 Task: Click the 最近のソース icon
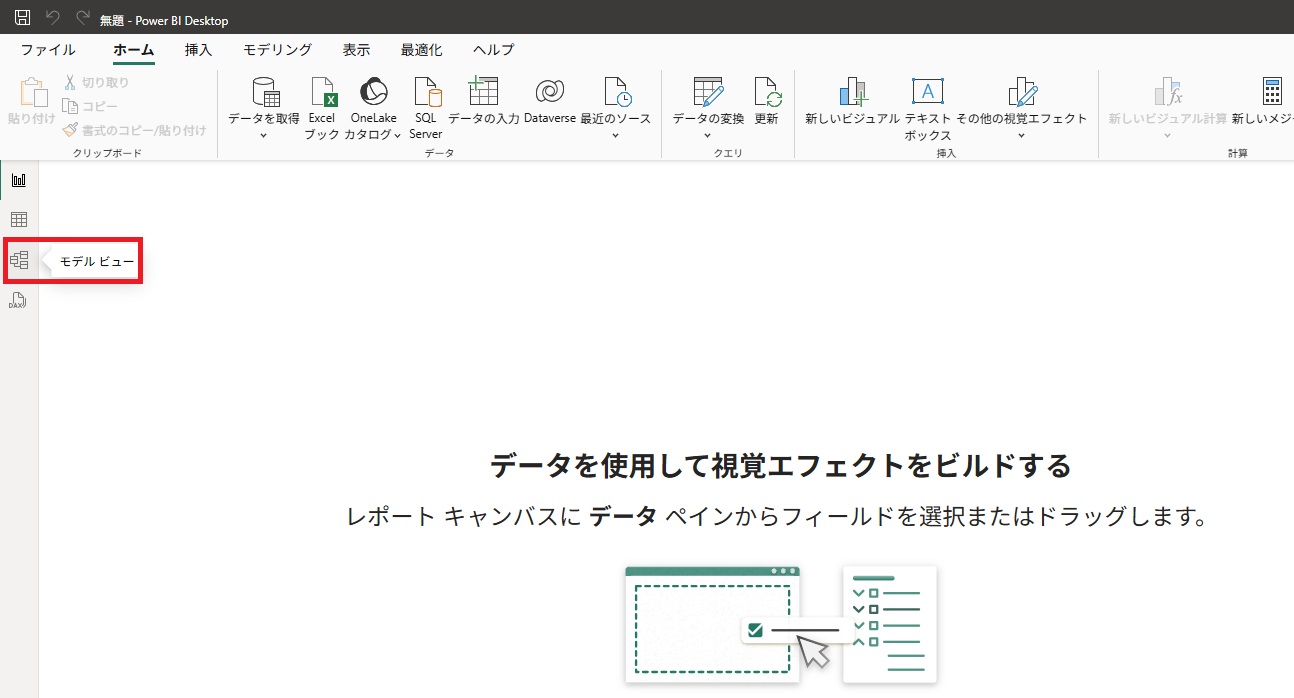tap(617, 92)
